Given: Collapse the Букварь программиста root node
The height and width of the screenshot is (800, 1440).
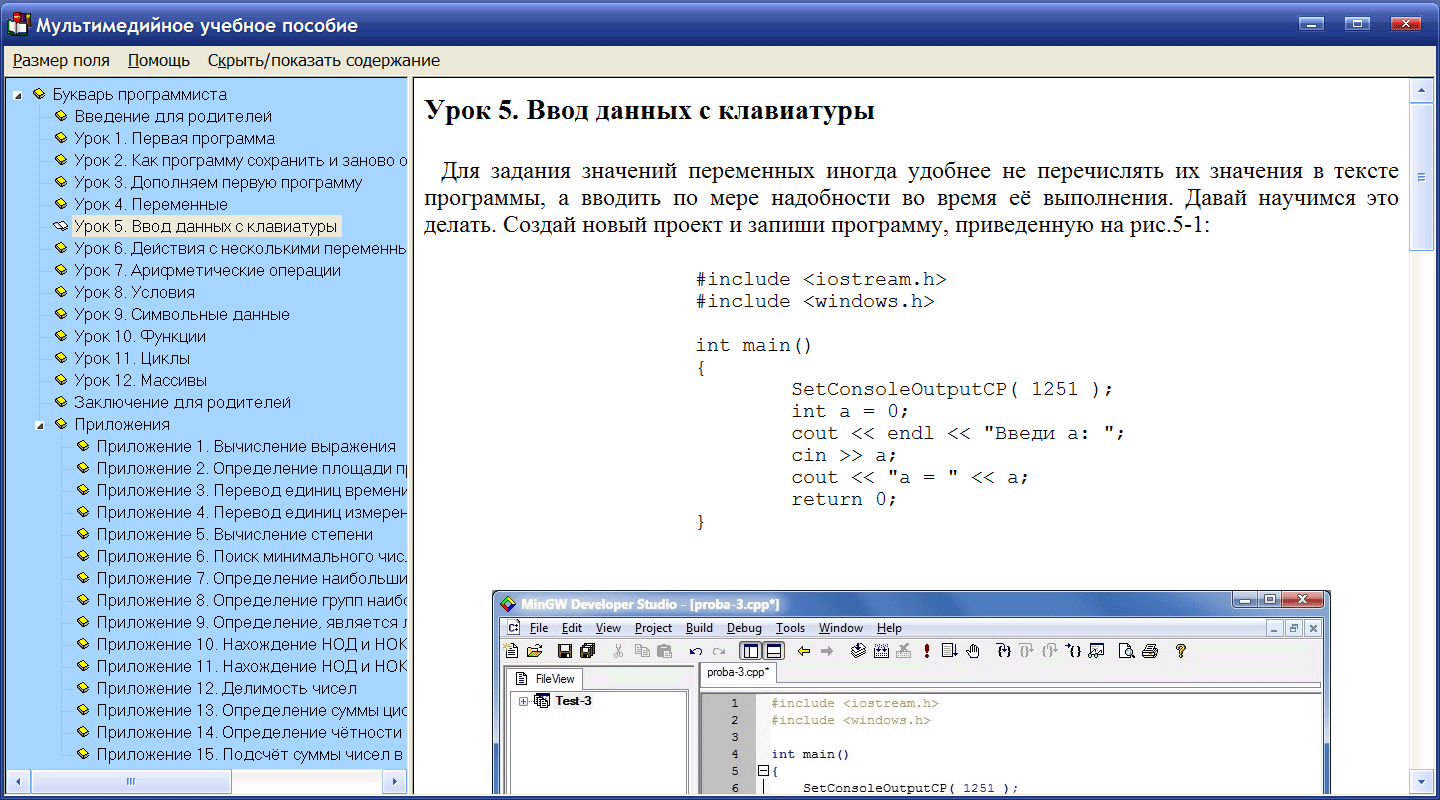Looking at the screenshot, I should click(18, 95).
